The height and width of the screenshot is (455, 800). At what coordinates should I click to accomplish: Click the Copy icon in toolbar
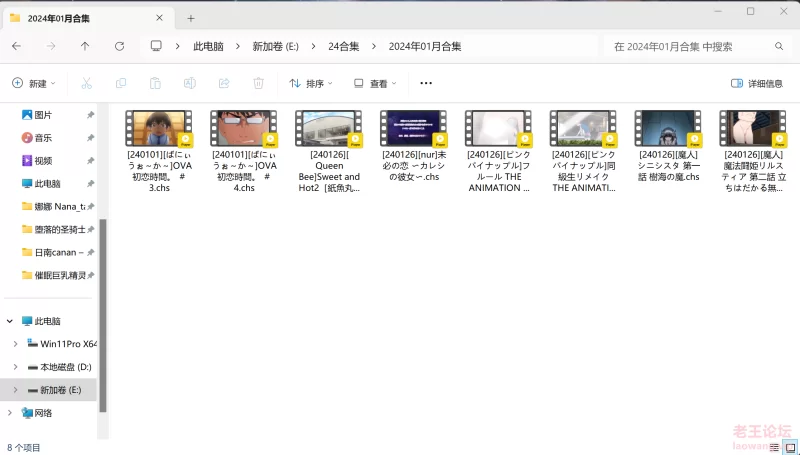(121, 84)
